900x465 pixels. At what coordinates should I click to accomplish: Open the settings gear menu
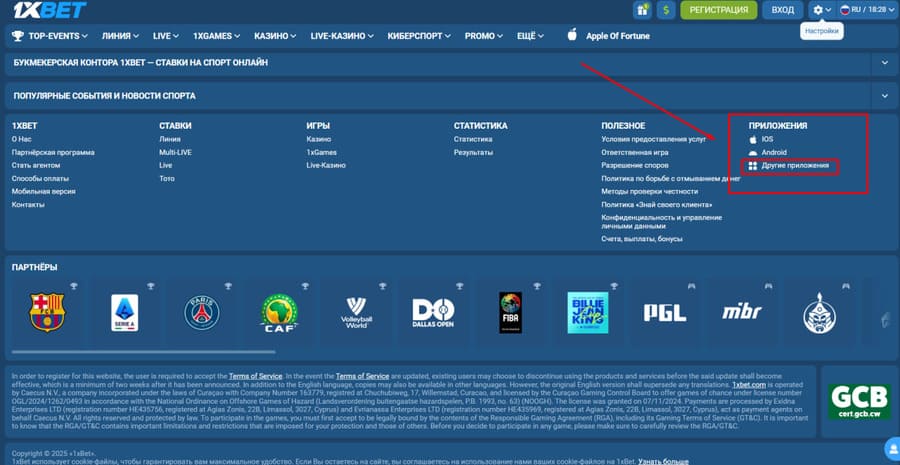pos(822,10)
